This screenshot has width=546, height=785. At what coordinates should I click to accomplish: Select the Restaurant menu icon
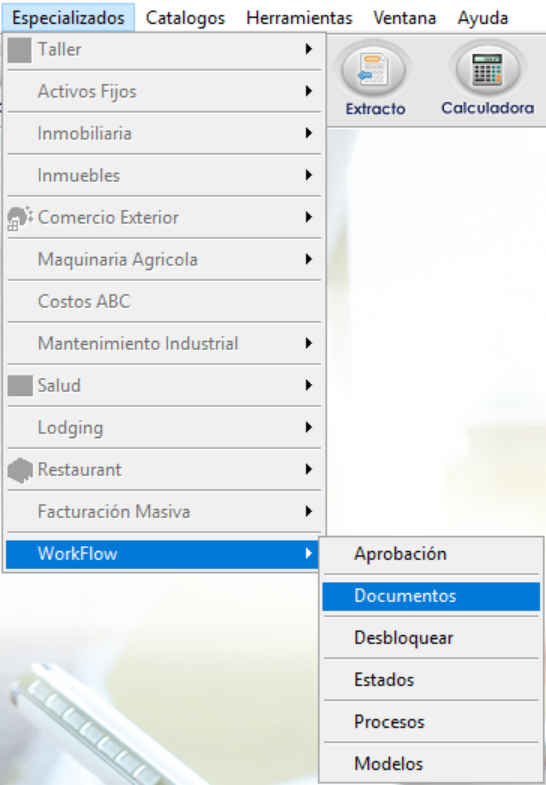pyautogui.click(x=20, y=470)
